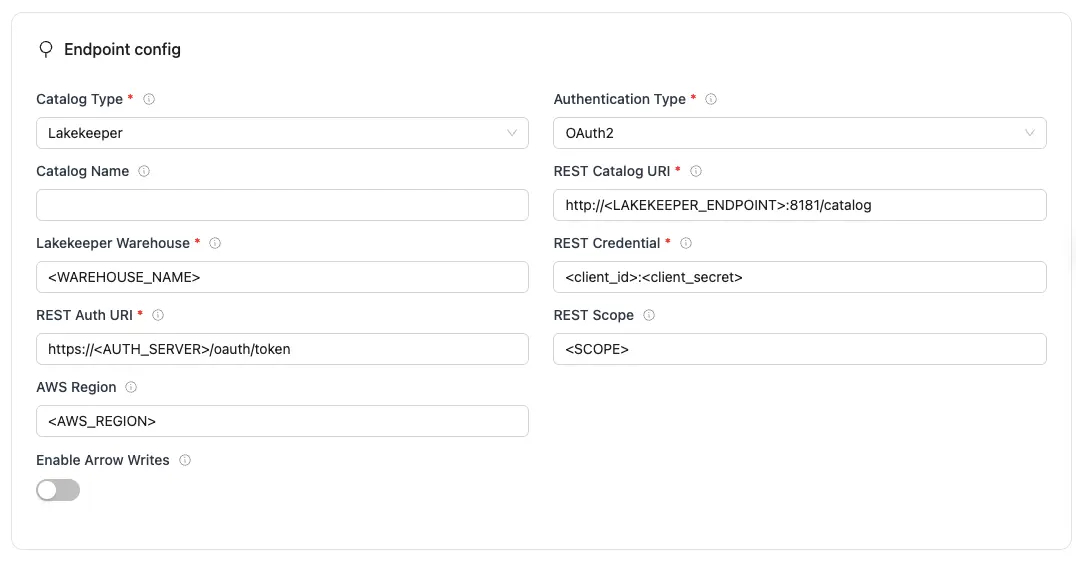Click the info icon next to Catalog Name
The image size is (1076, 565).
click(144, 171)
